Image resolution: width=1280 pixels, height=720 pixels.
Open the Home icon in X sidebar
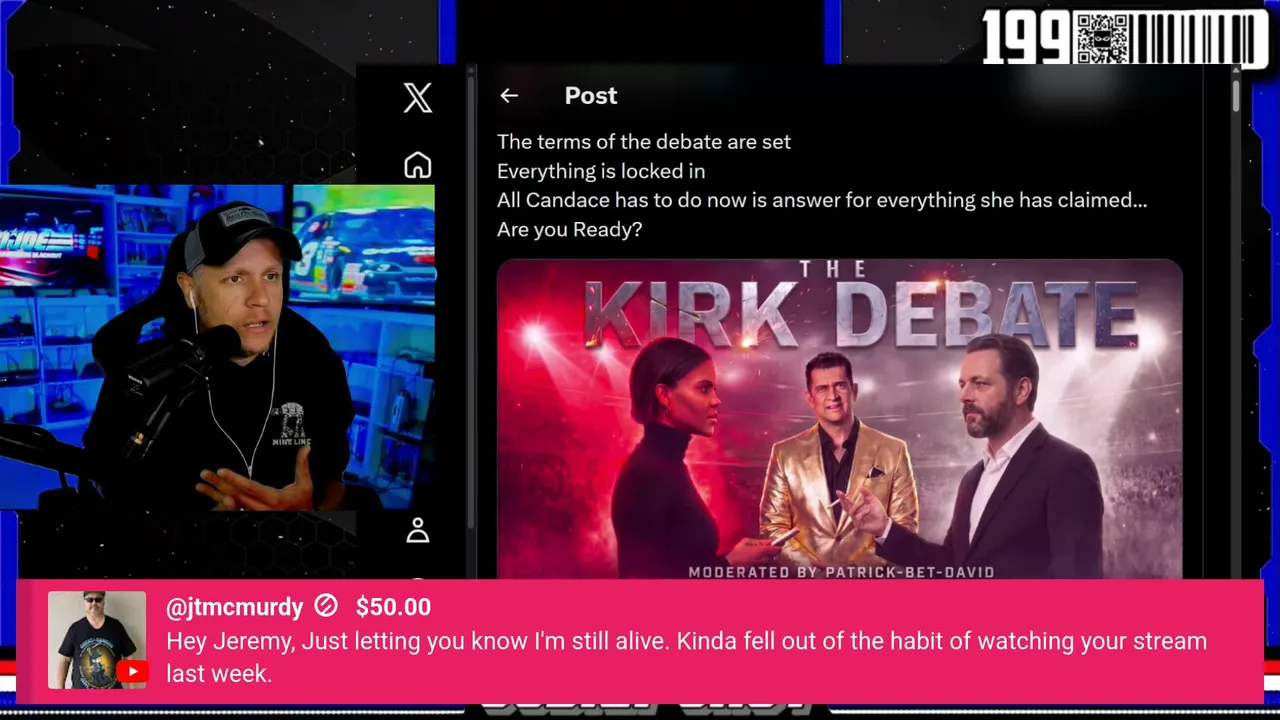(418, 165)
